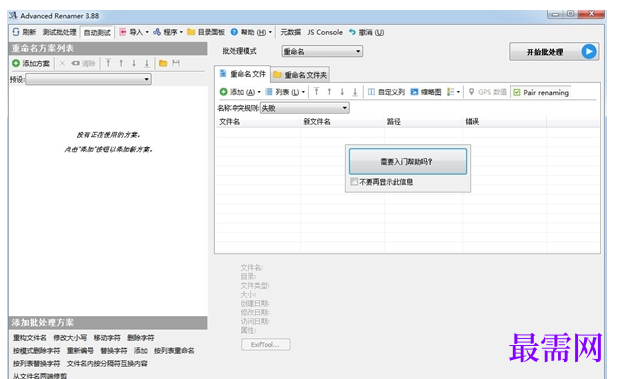Sort by 错误 column header
This screenshot has width=621, height=379.
click(x=505, y=122)
